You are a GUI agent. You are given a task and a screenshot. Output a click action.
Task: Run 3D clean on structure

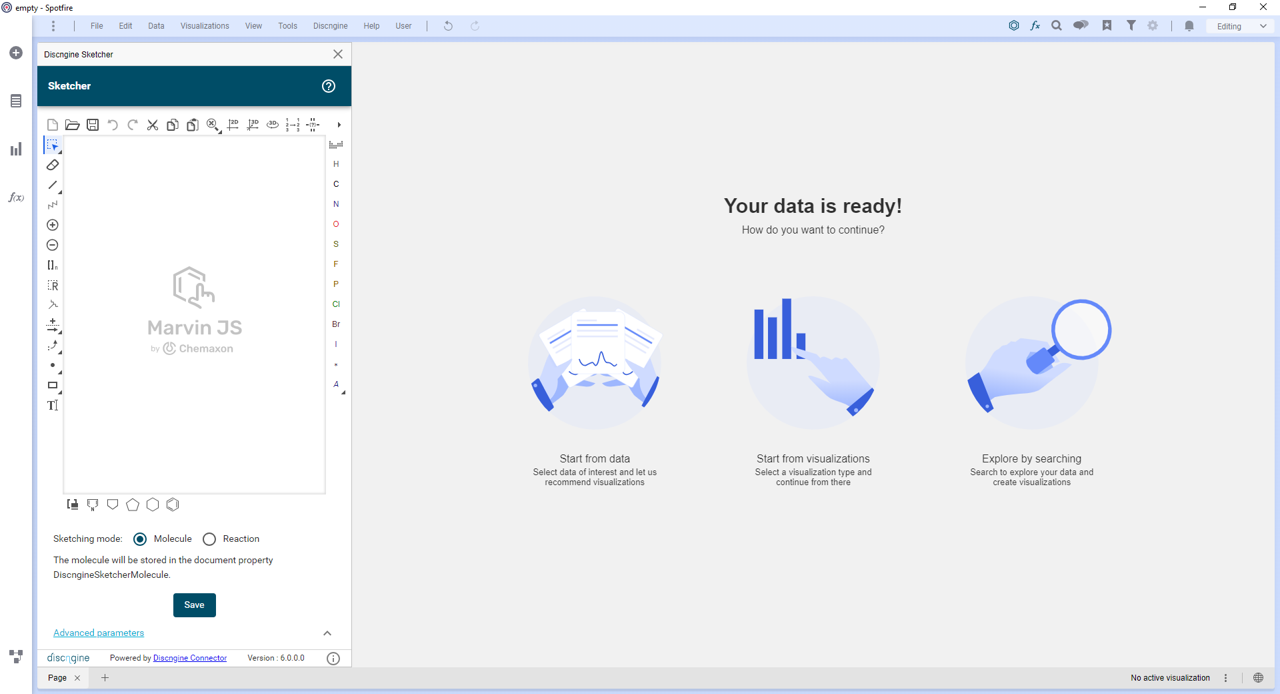[253, 125]
